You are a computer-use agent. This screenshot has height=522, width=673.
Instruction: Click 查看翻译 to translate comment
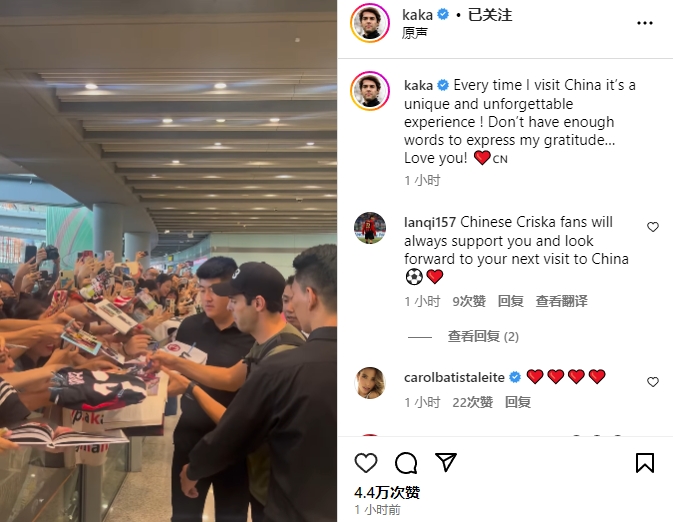pos(561,301)
